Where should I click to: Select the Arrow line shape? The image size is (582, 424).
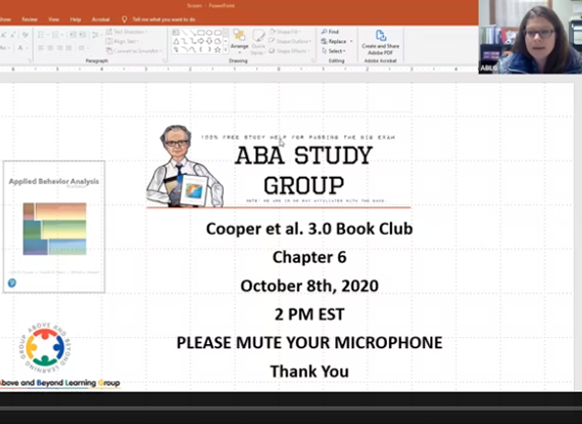pos(193,33)
